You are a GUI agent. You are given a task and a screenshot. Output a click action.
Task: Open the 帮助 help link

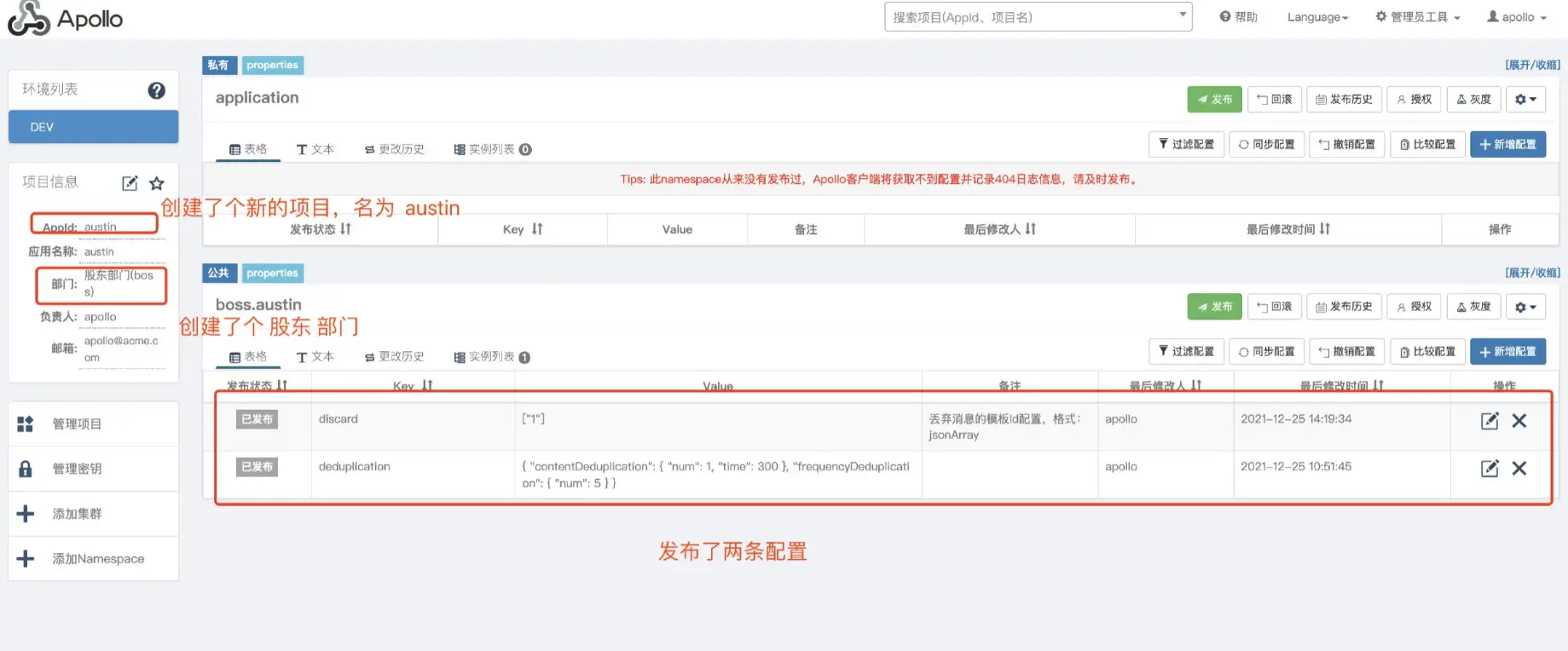[1239, 17]
